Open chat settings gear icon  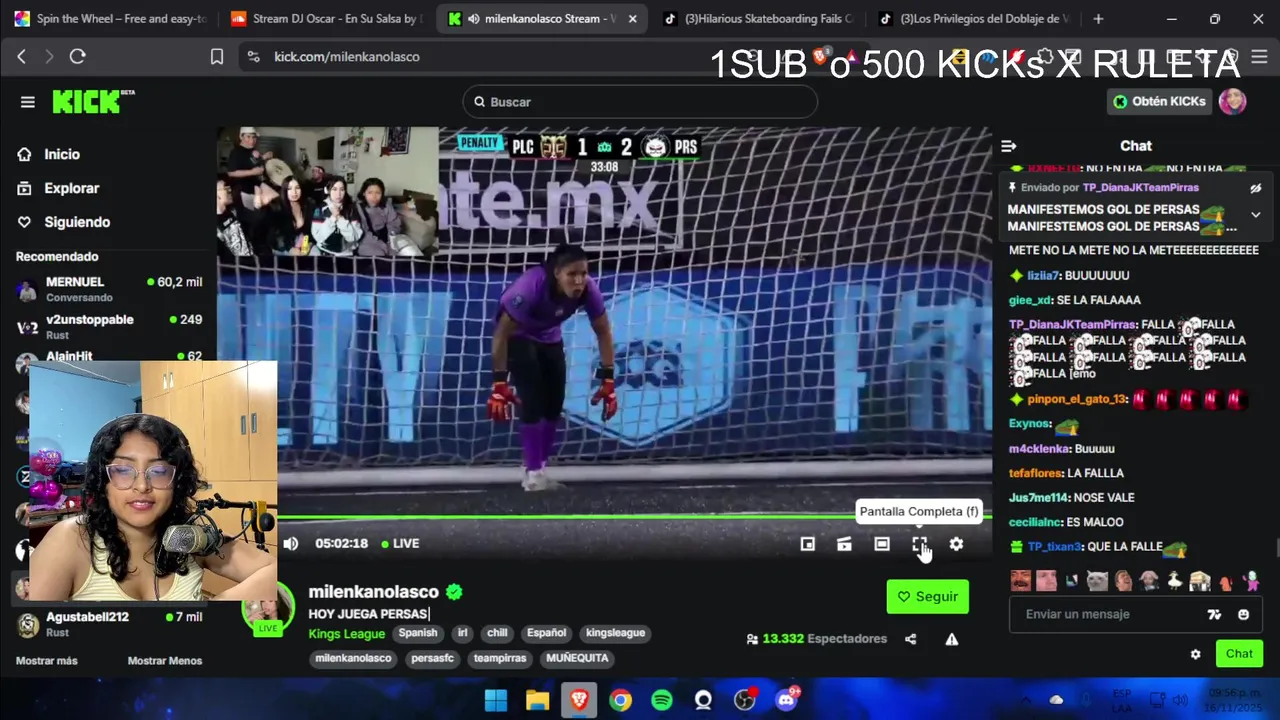click(x=1195, y=654)
